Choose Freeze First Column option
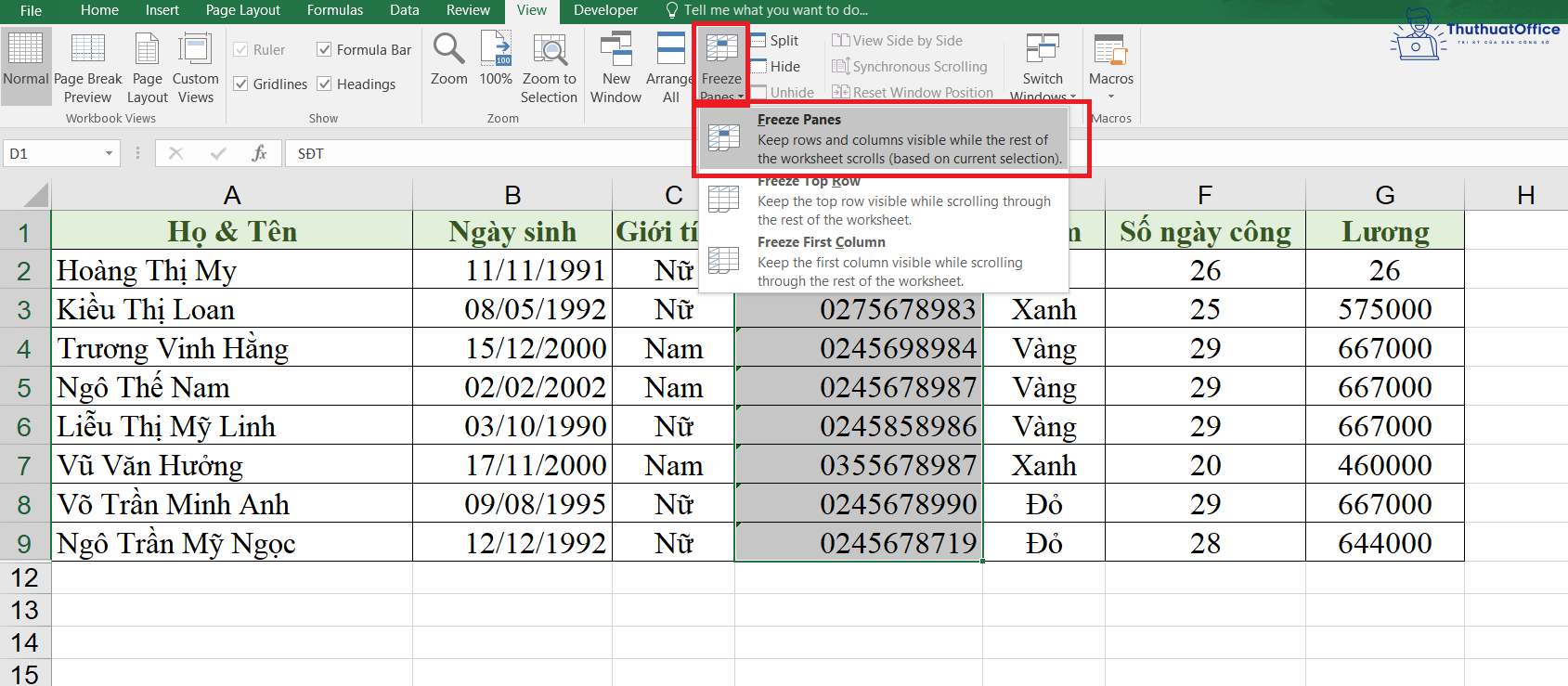The height and width of the screenshot is (686, 1568). pyautogui.click(x=882, y=261)
